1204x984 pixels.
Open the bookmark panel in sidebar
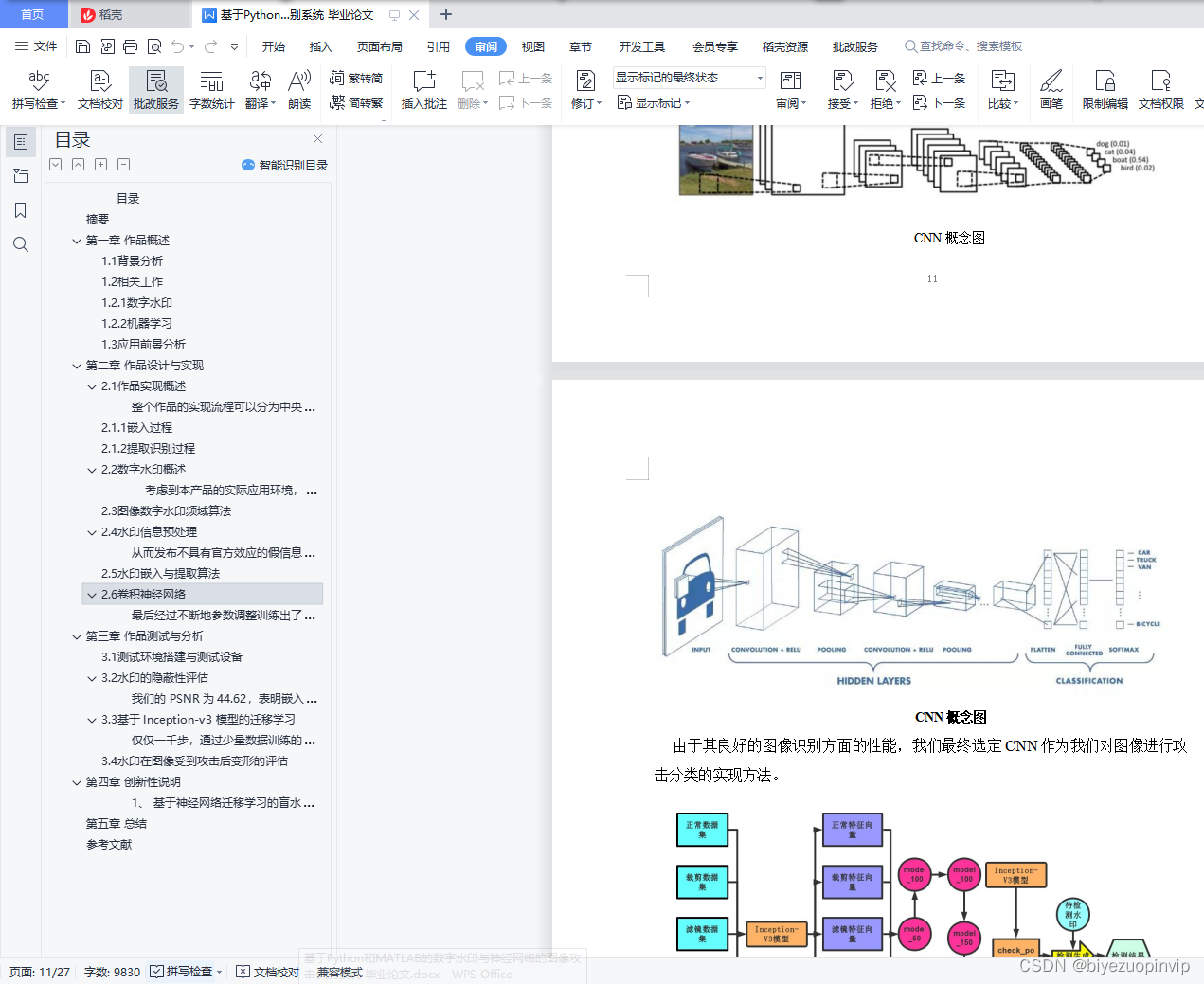(21, 210)
